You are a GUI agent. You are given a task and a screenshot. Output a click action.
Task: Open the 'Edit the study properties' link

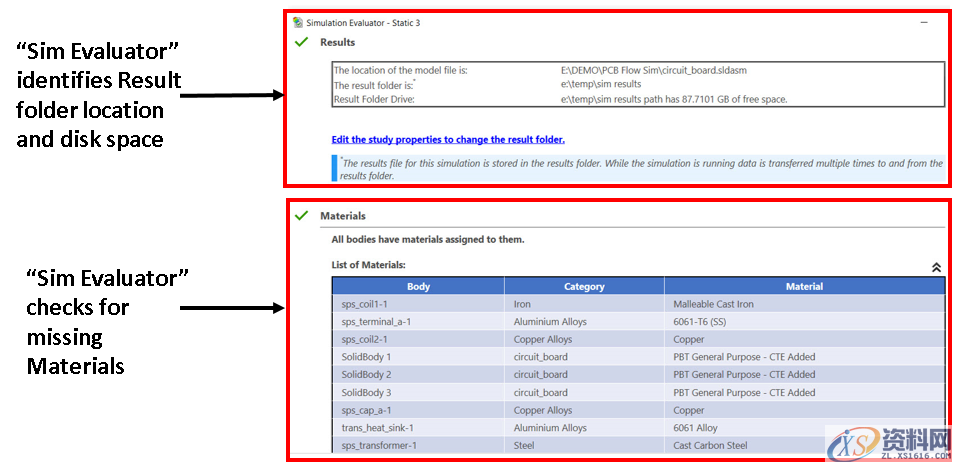447,140
